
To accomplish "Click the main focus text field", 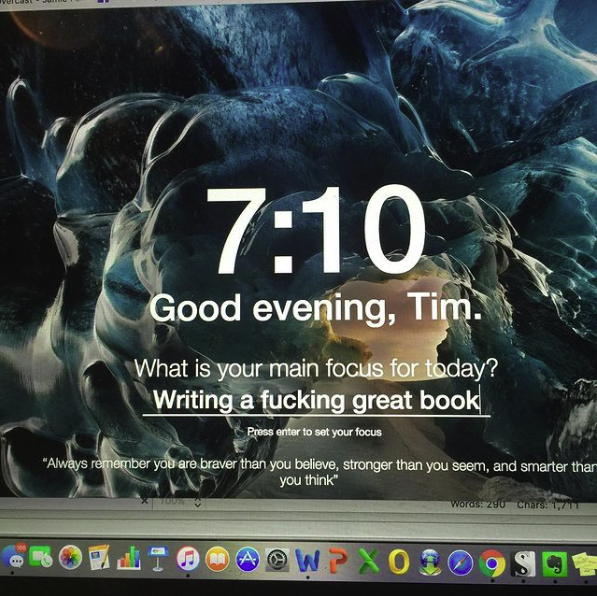I will pyautogui.click(x=316, y=401).
